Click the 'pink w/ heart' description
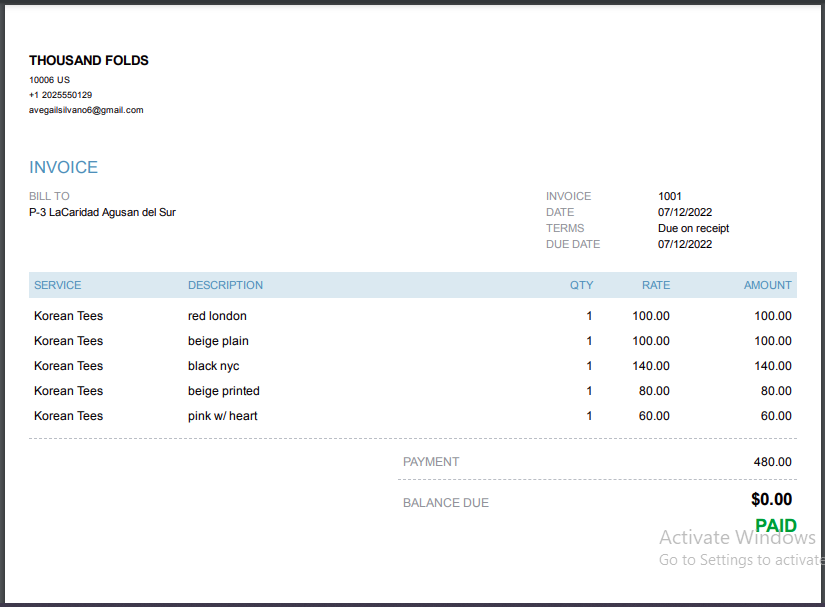825x607 pixels. (223, 416)
